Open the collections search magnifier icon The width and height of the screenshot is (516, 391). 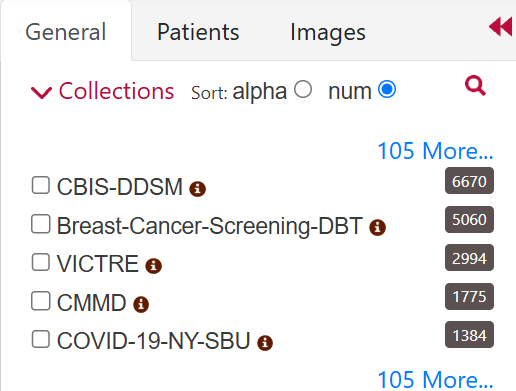point(475,86)
